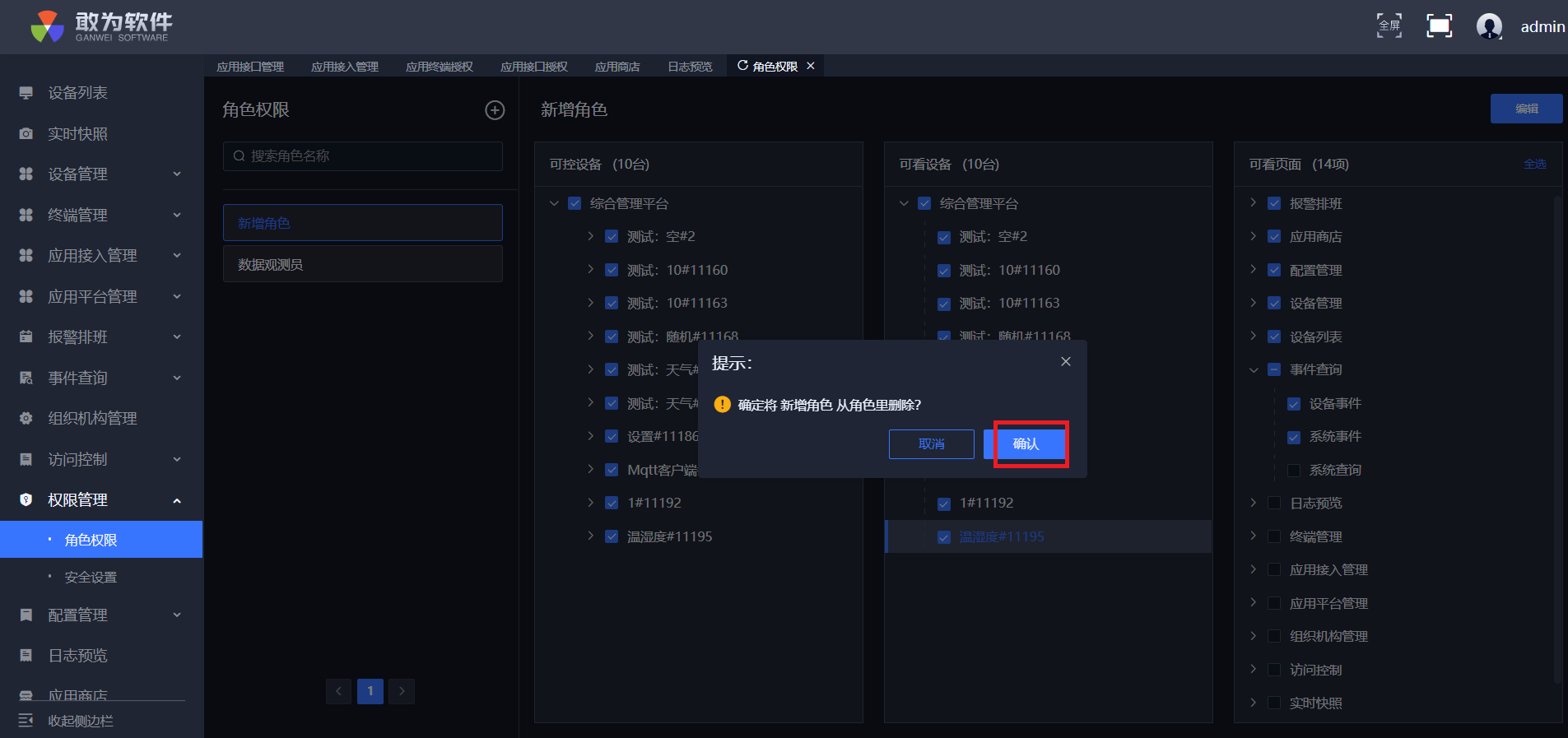Click the 权限管理 shield icon
1568x738 pixels.
[26, 499]
